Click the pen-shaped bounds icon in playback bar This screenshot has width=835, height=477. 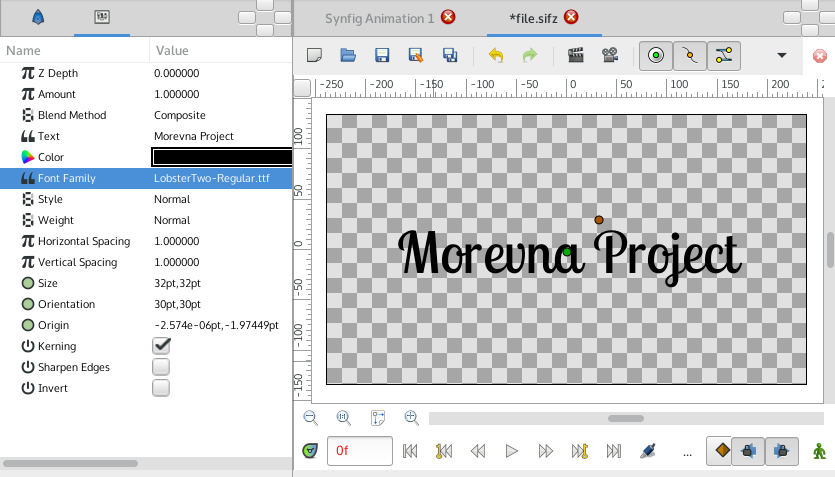(x=648, y=451)
